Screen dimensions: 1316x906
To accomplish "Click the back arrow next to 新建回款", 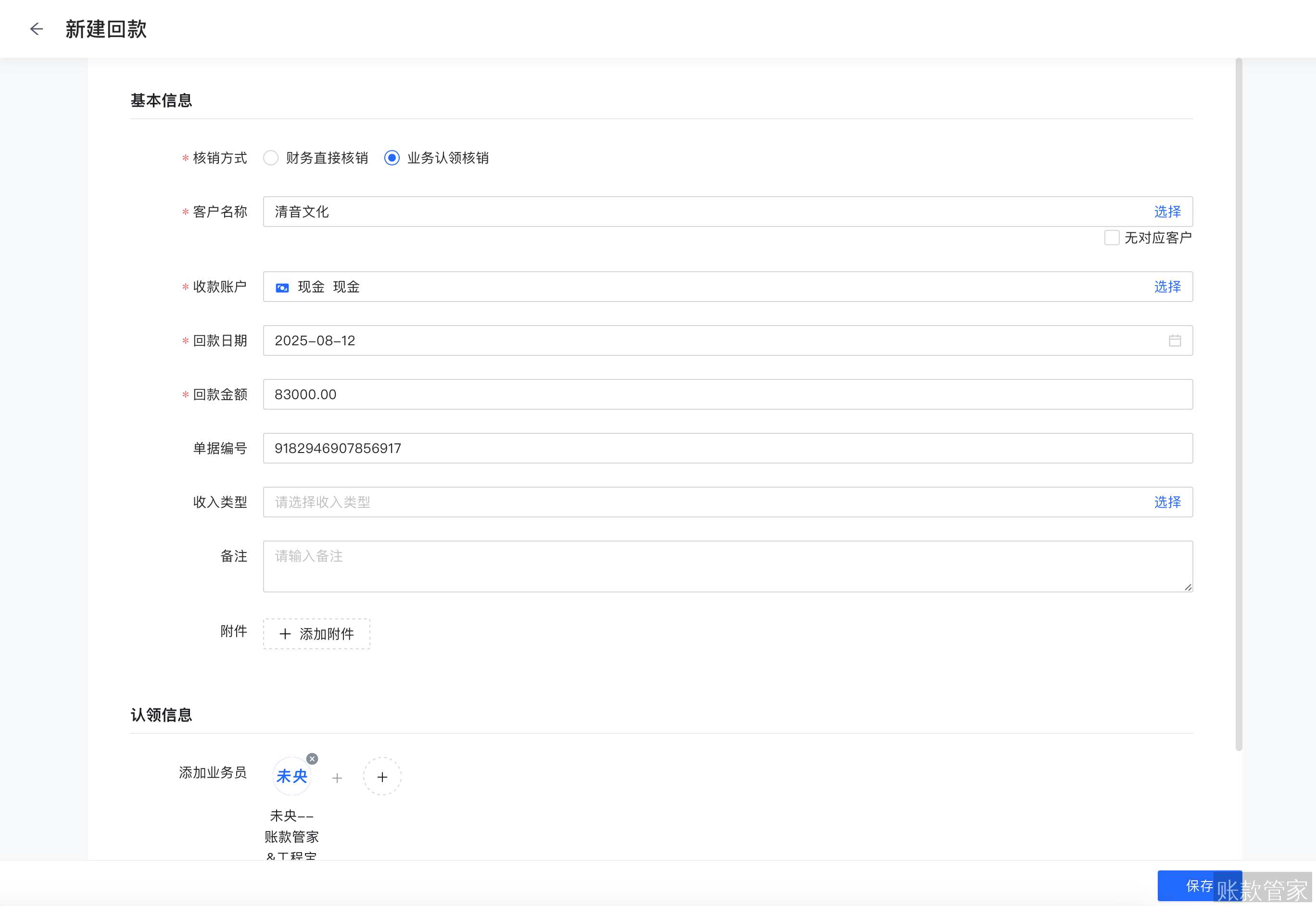I will (37, 28).
